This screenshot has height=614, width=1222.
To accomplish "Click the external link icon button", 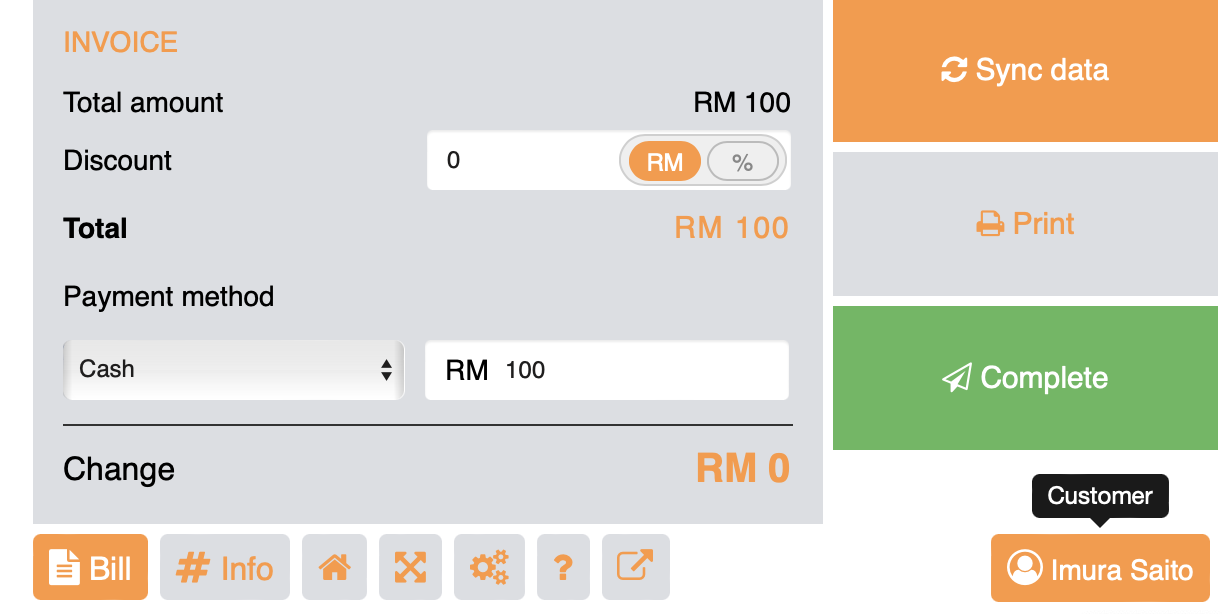I will tap(635, 567).
